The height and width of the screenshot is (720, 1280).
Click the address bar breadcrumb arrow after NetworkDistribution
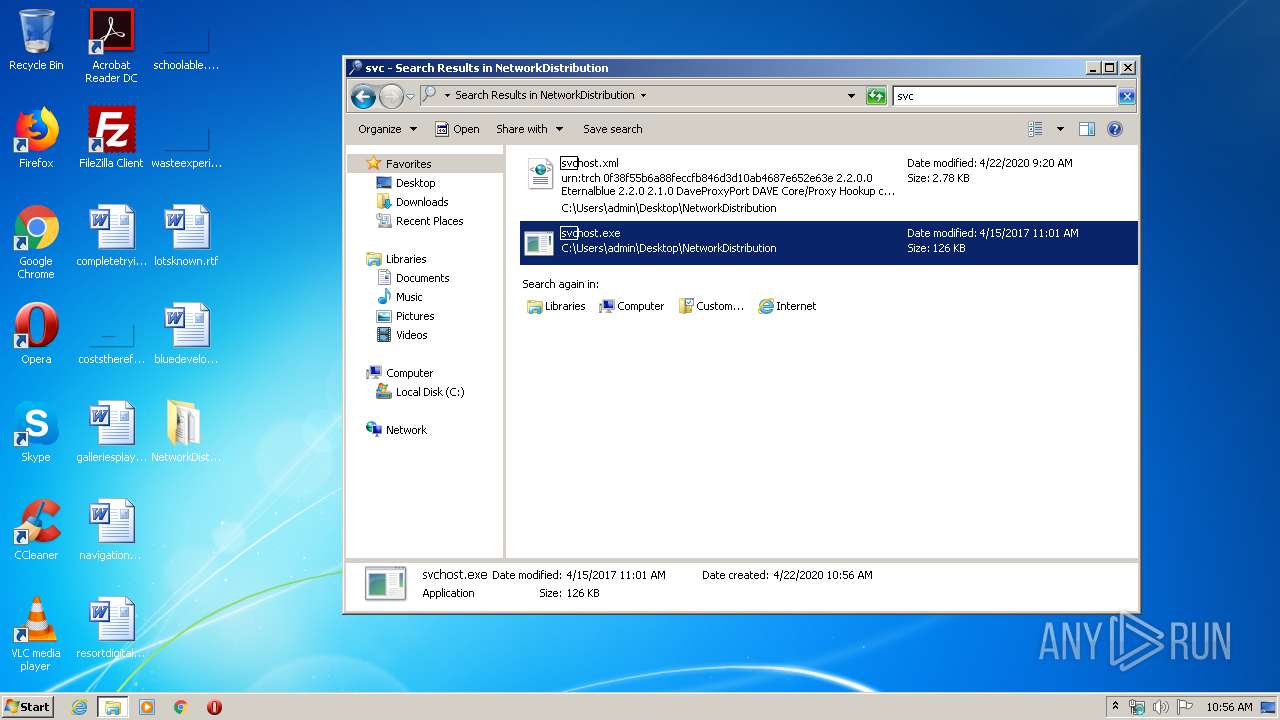coord(643,96)
